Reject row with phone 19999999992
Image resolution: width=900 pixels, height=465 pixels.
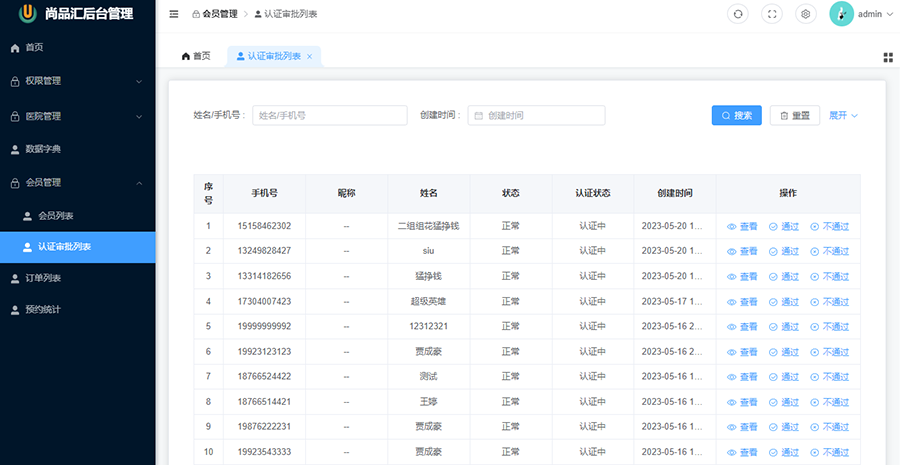click(829, 327)
